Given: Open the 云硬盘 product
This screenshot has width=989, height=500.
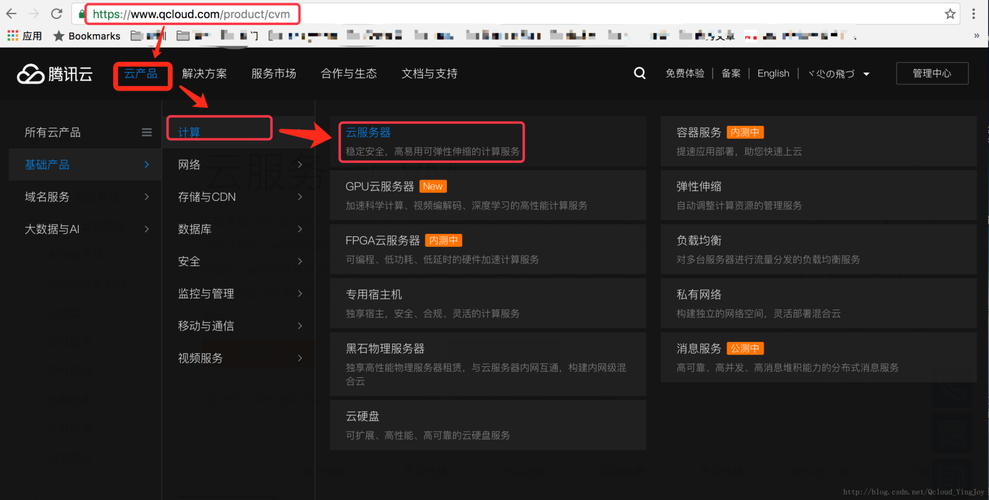Looking at the screenshot, I should [363, 416].
